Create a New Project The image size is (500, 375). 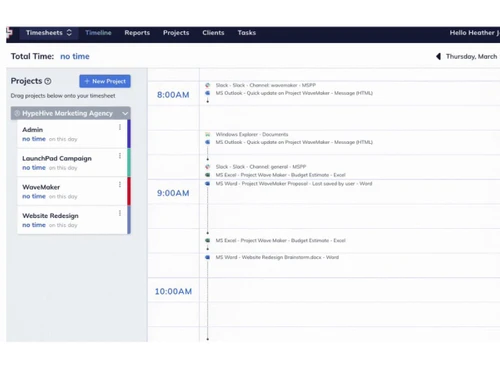105,81
